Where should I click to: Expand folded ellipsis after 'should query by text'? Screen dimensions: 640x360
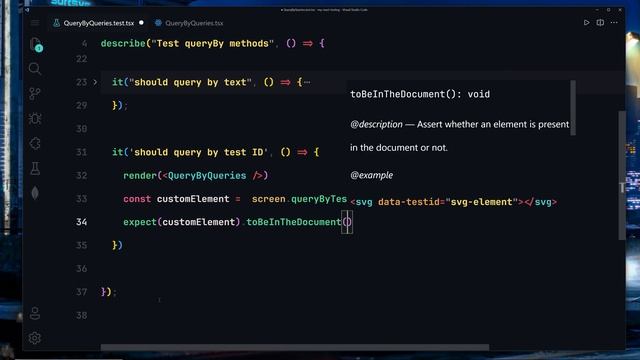pyautogui.click(x=307, y=82)
